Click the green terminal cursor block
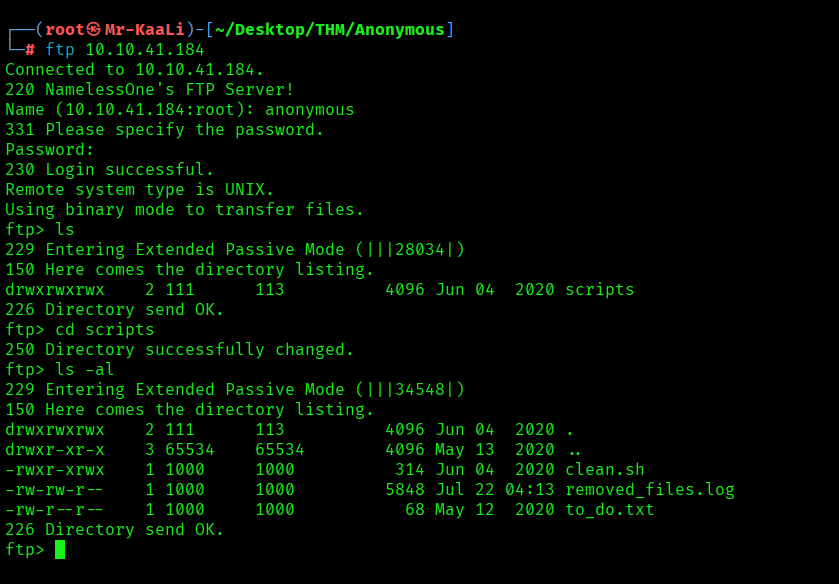 [60, 549]
